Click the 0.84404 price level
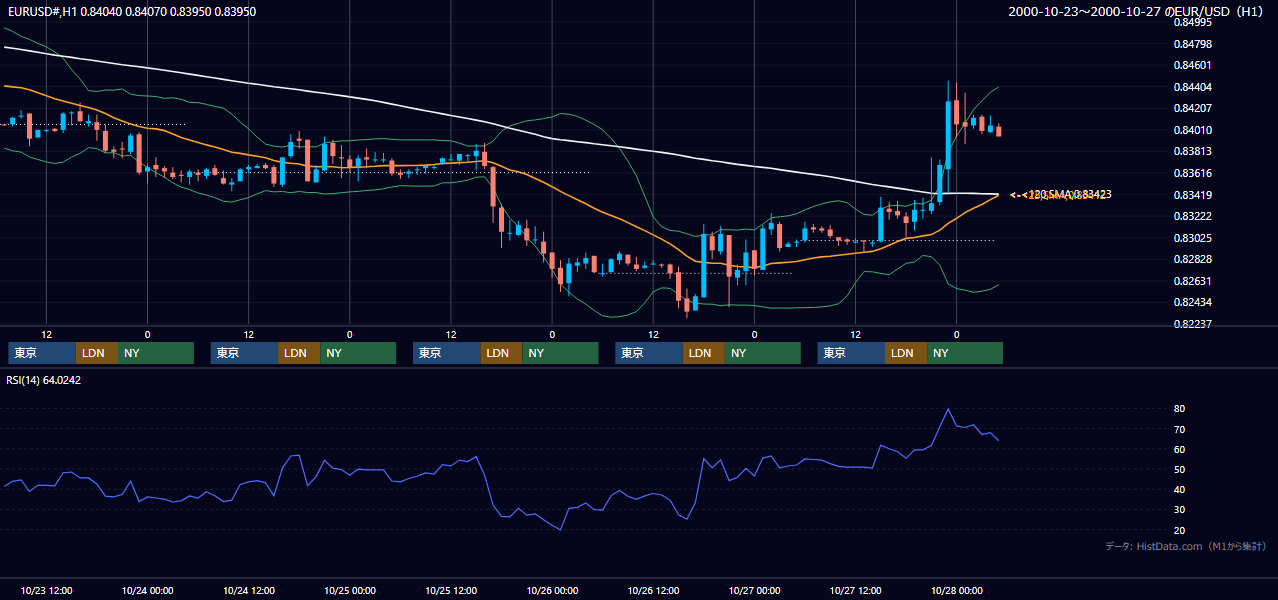Viewport: 1278px width, 600px height. (1192, 87)
